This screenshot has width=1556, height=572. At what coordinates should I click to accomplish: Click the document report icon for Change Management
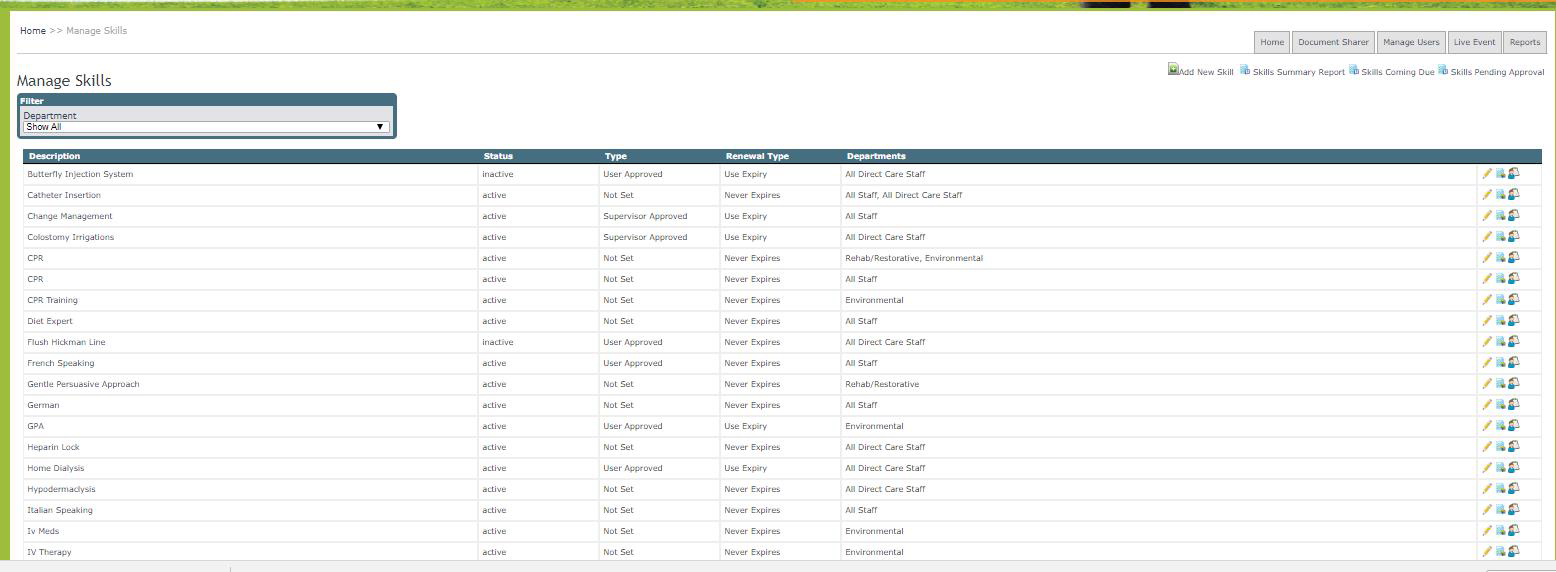1500,216
